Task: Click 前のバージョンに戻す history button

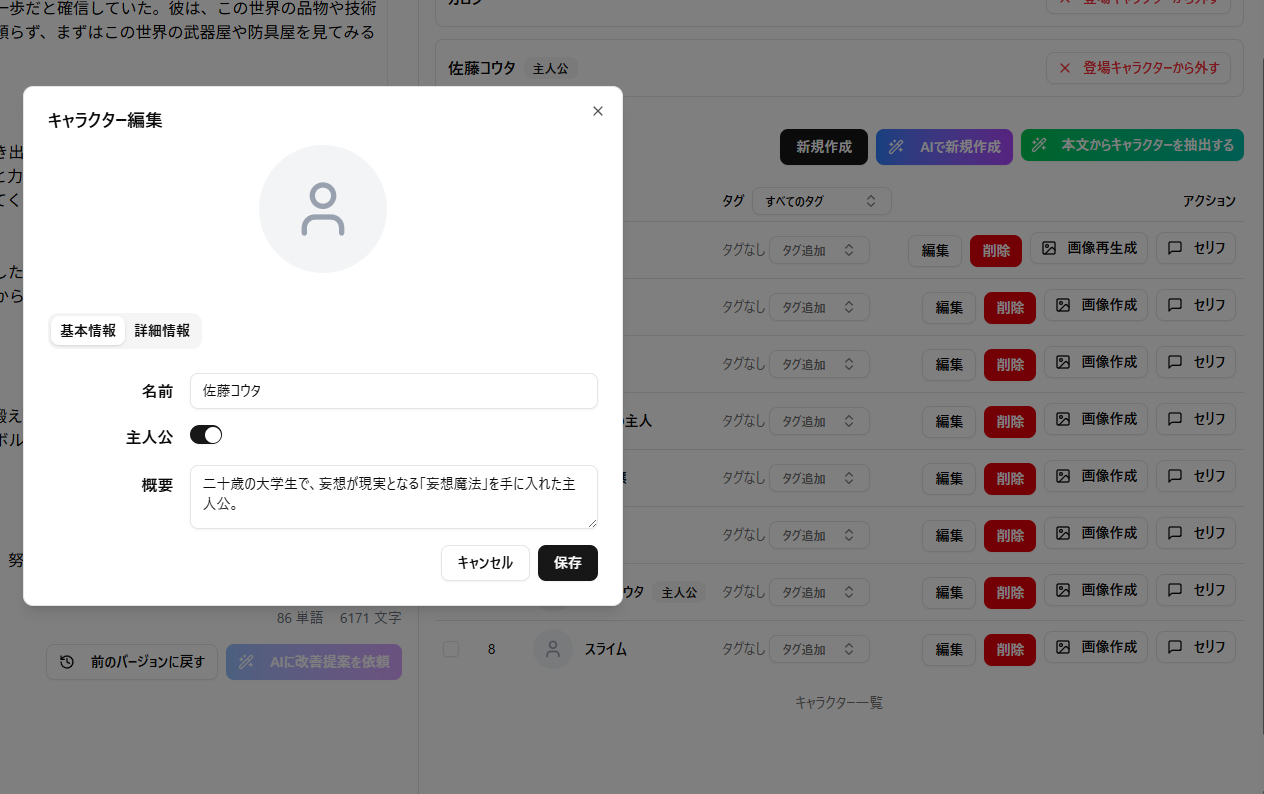Action: point(132,662)
